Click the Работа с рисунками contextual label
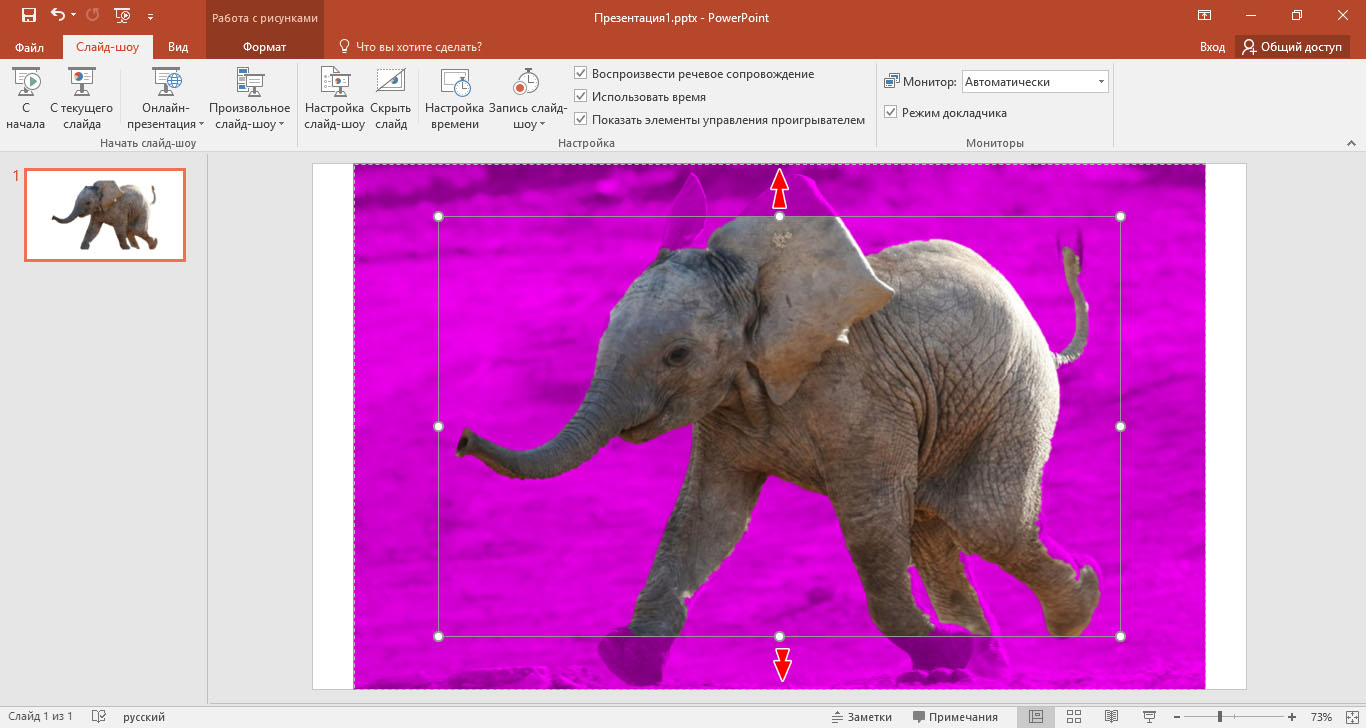 (x=265, y=18)
